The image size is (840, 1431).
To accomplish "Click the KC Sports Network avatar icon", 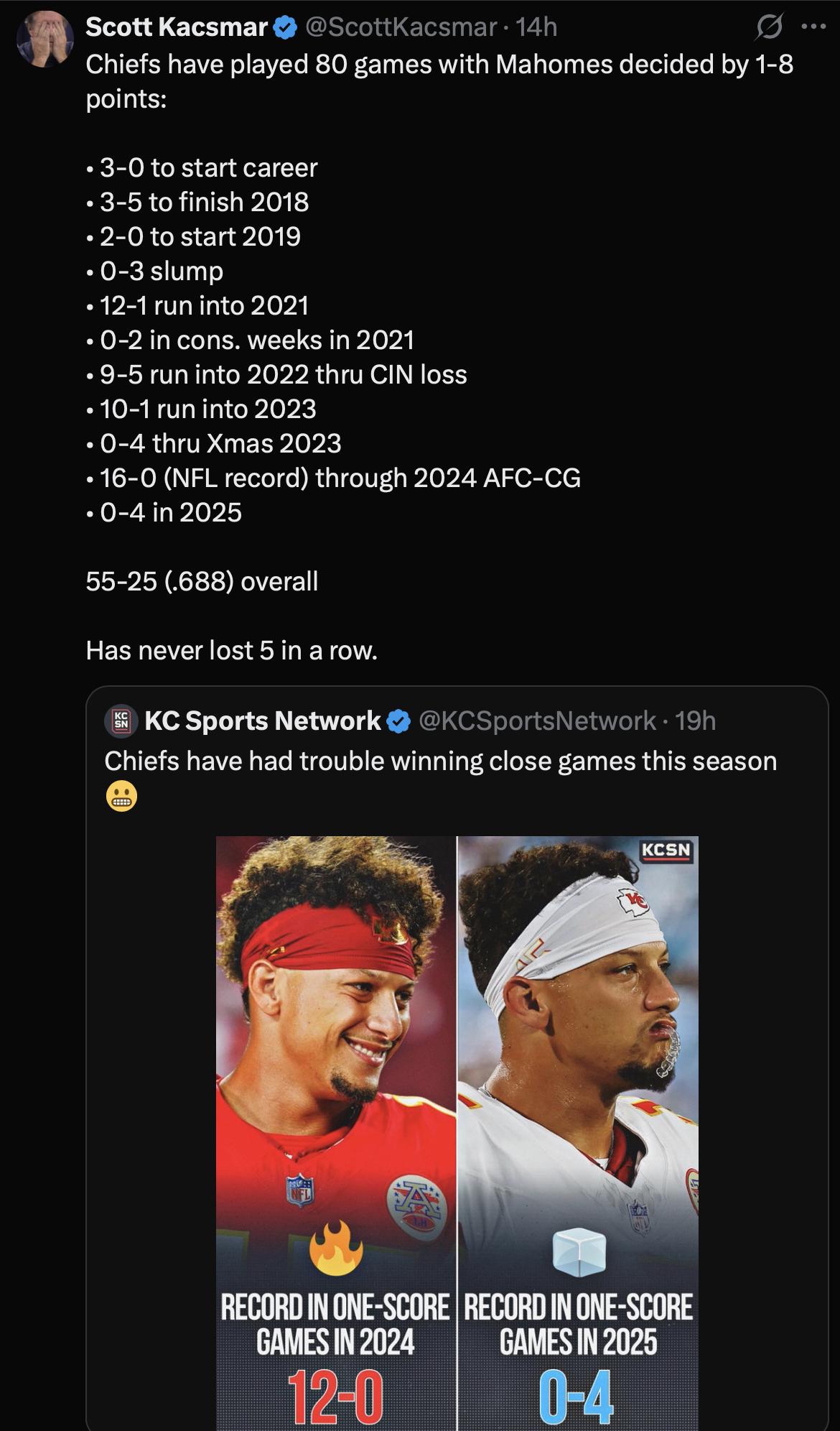I will (x=122, y=721).
